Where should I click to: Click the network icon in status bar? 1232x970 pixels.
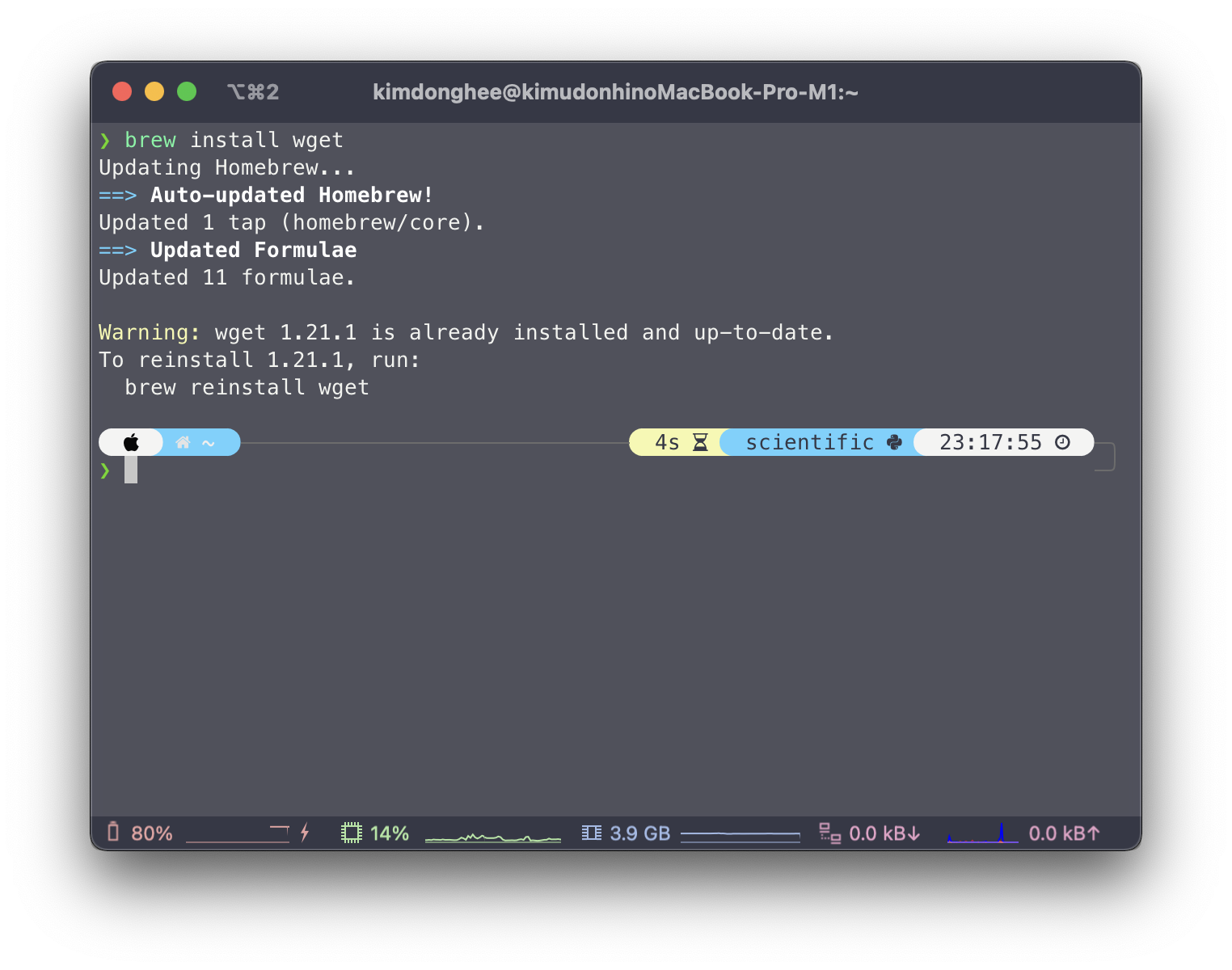pos(829,833)
